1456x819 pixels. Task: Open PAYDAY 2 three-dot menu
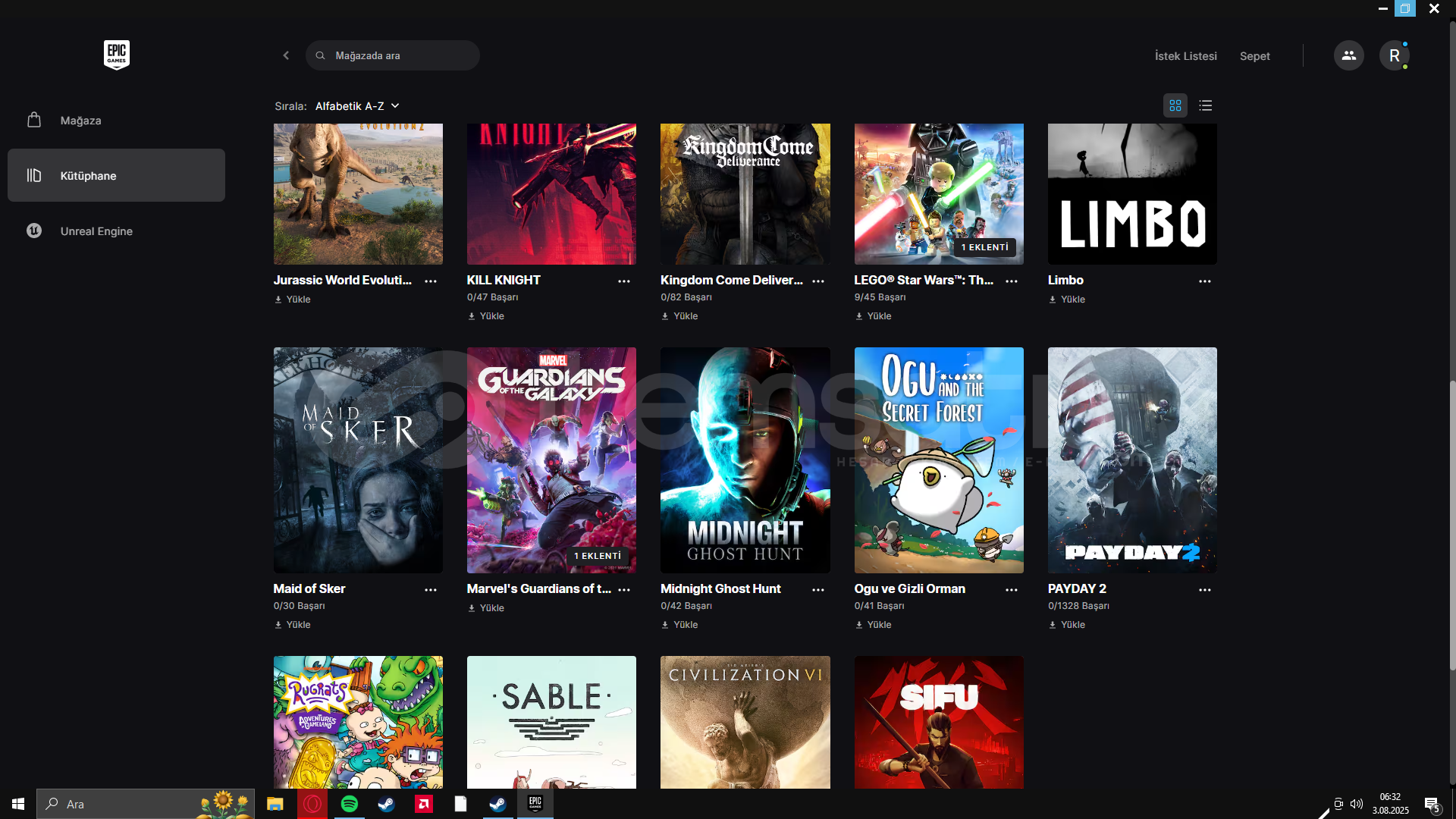pos(1205,589)
